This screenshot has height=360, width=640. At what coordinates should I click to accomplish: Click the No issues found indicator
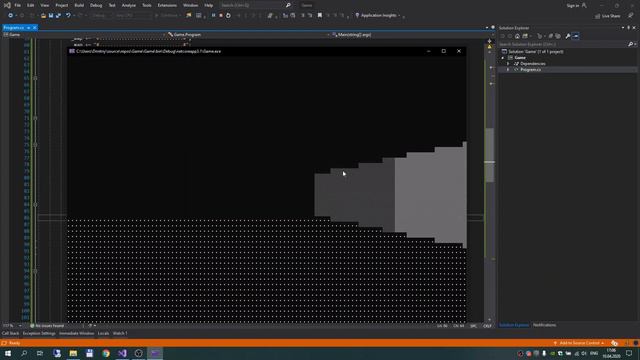[x=47, y=326]
